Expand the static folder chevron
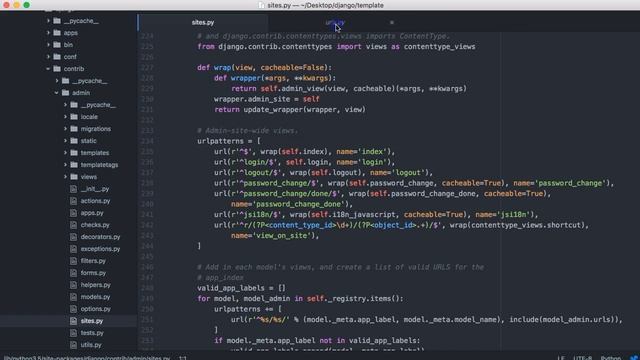The width and height of the screenshot is (640, 360). (x=65, y=140)
